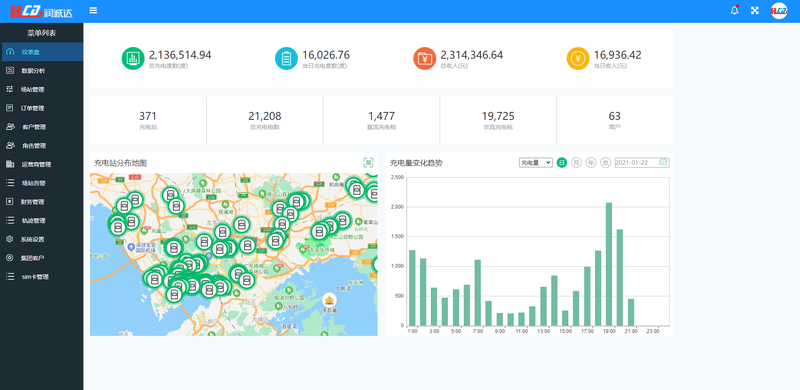Click the blue battery daily charging icon
800x390 pixels.
[x=286, y=58]
